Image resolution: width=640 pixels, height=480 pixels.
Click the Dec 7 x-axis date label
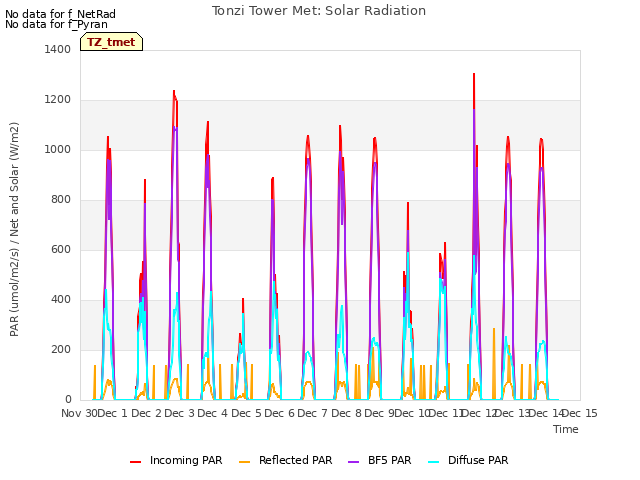(312, 413)
